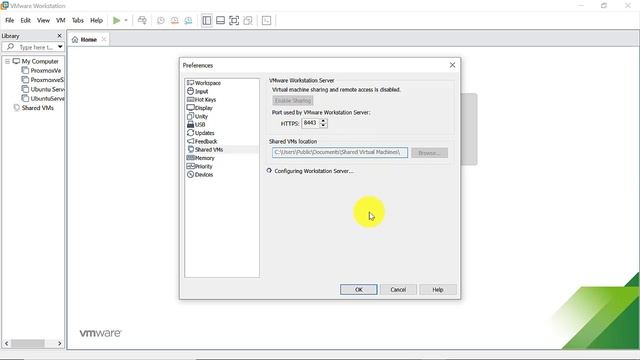Open the Help menu
The width and height of the screenshot is (640, 360).
(x=96, y=20)
